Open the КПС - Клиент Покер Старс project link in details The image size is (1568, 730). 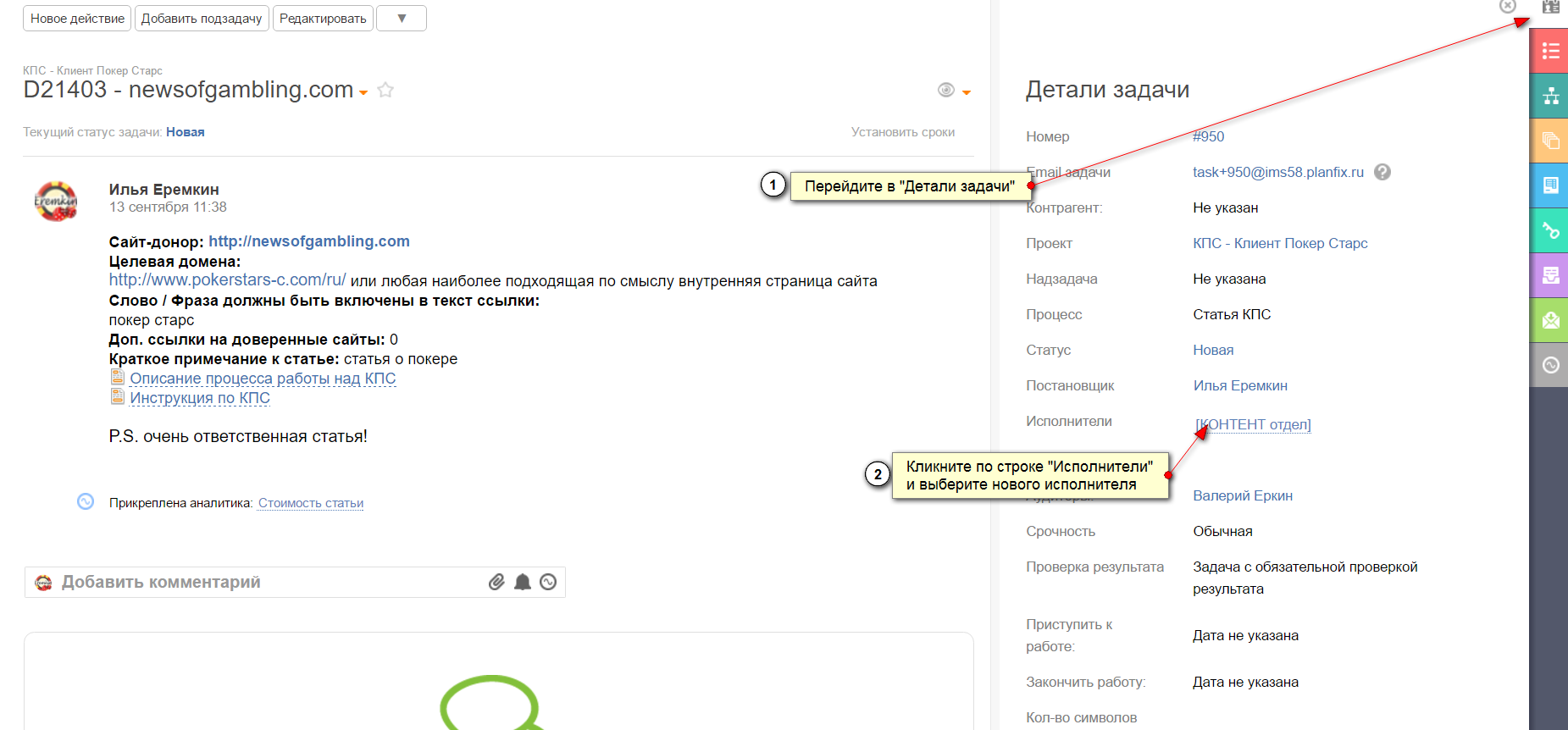coord(1280,243)
